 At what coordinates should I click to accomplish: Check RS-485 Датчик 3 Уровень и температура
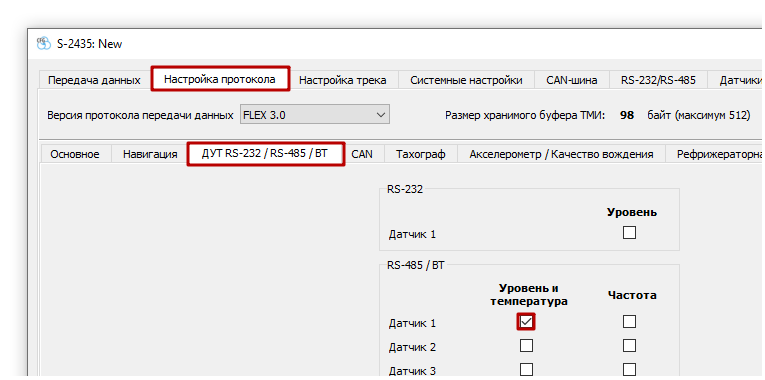(x=526, y=369)
